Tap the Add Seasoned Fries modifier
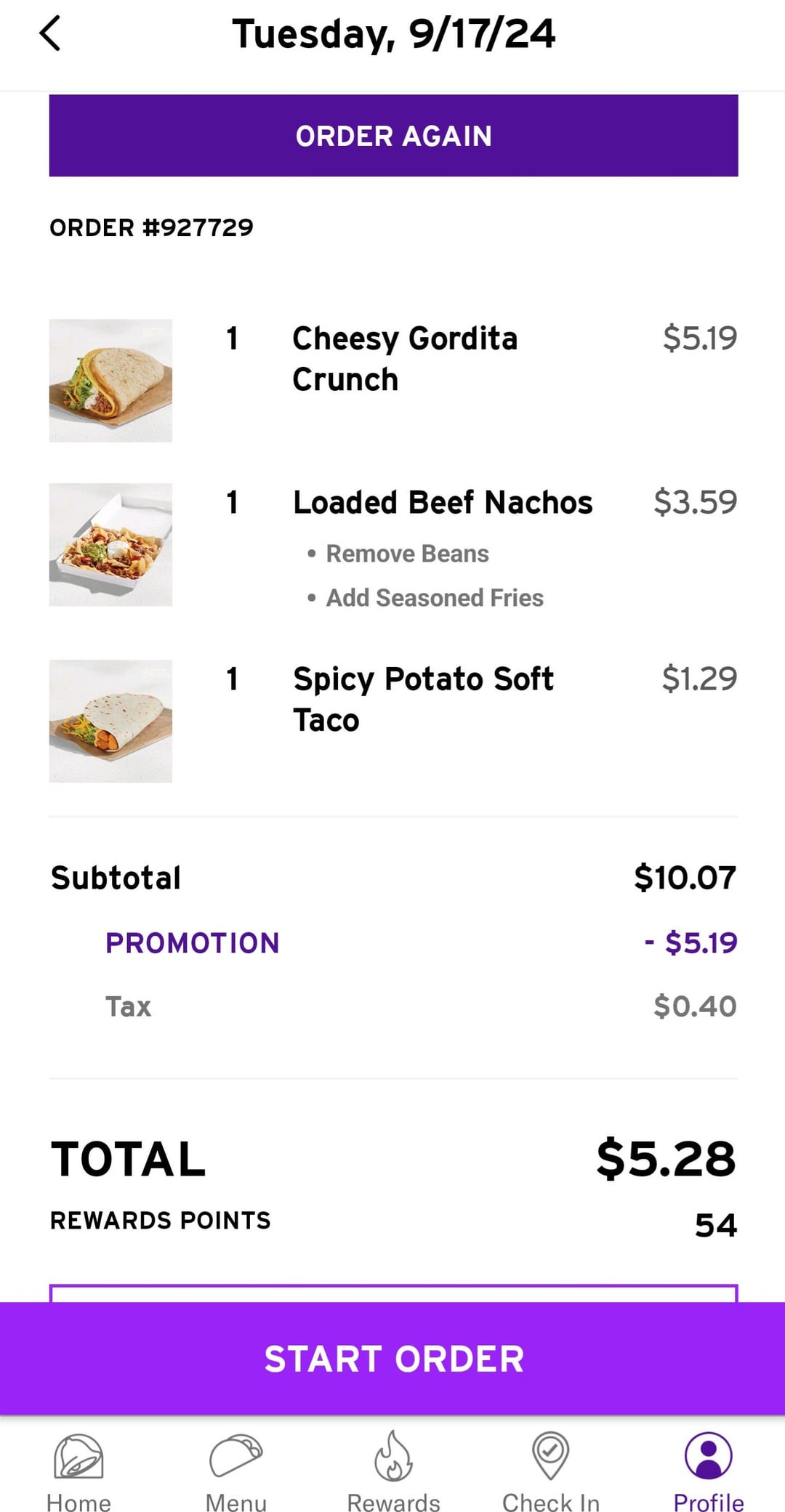Image resolution: width=785 pixels, height=1512 pixels. click(434, 598)
